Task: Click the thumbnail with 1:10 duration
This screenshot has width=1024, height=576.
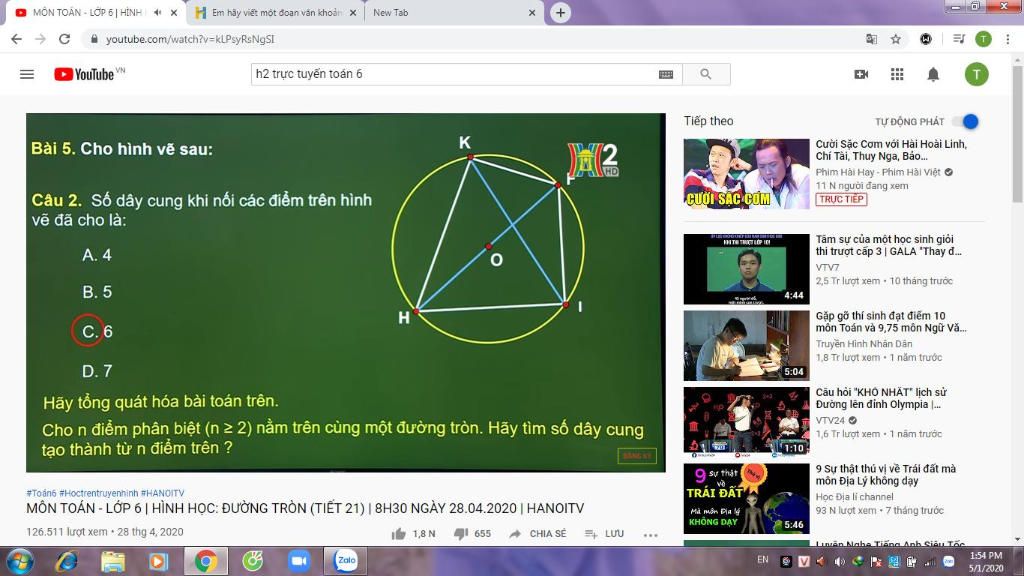Action: tap(746, 422)
